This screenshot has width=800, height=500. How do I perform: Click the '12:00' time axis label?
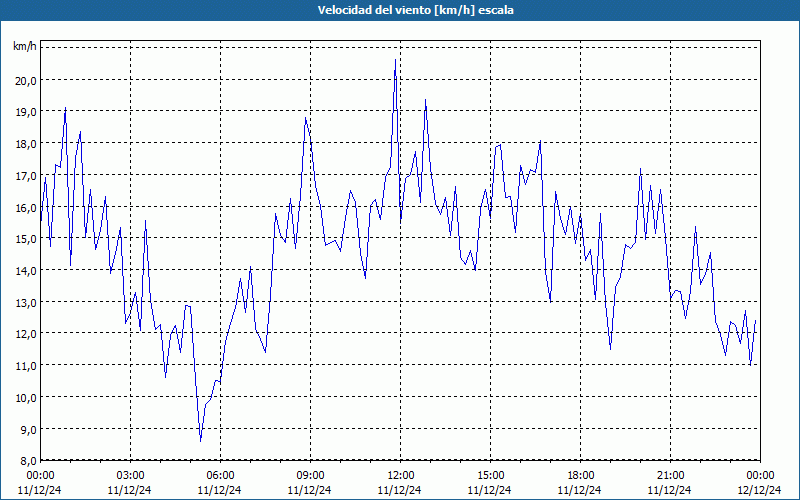pos(401,476)
